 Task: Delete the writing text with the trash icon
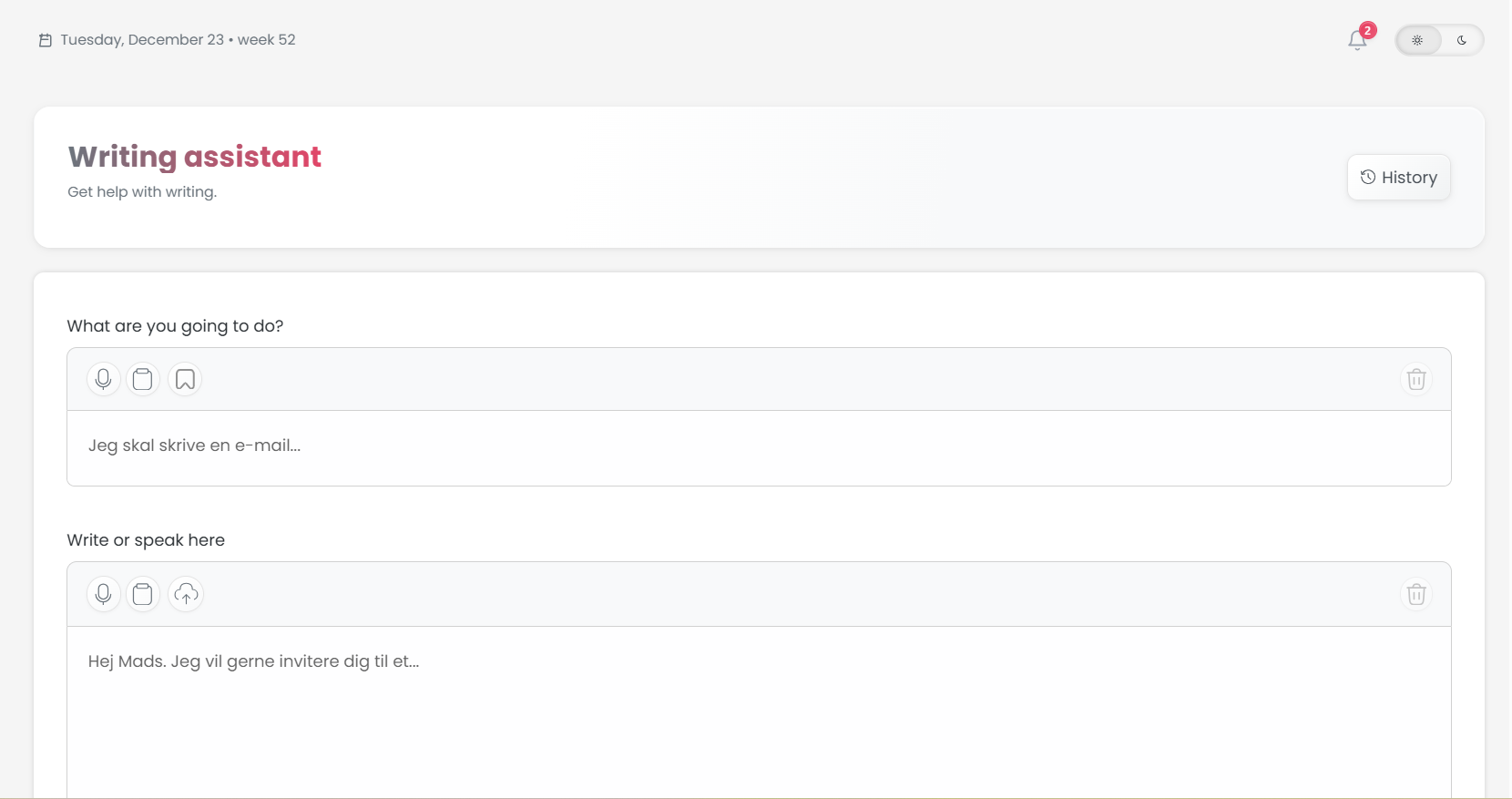(x=1415, y=594)
